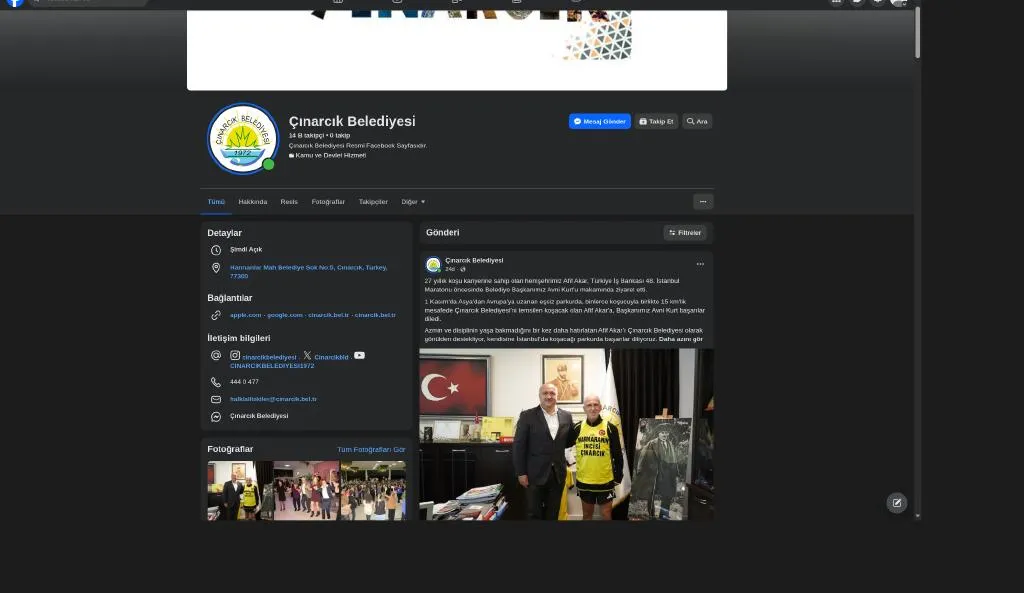Click the post timestamp 24d
This screenshot has width=1024, height=593.
click(449, 269)
